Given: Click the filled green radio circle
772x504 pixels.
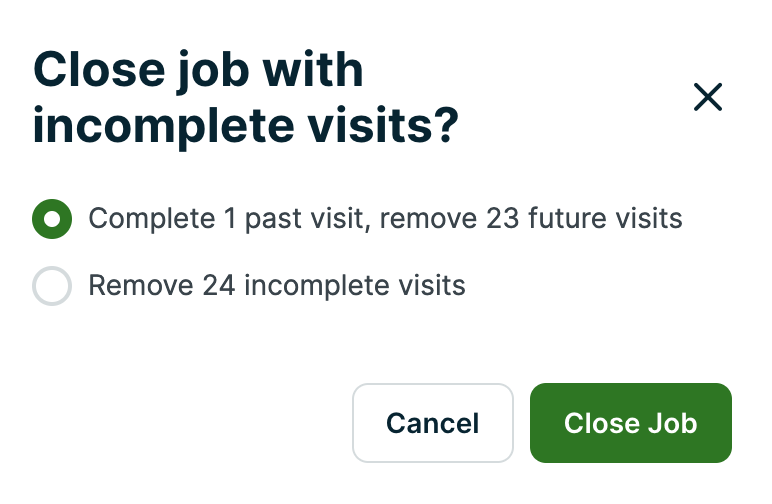Looking at the screenshot, I should 52,218.
